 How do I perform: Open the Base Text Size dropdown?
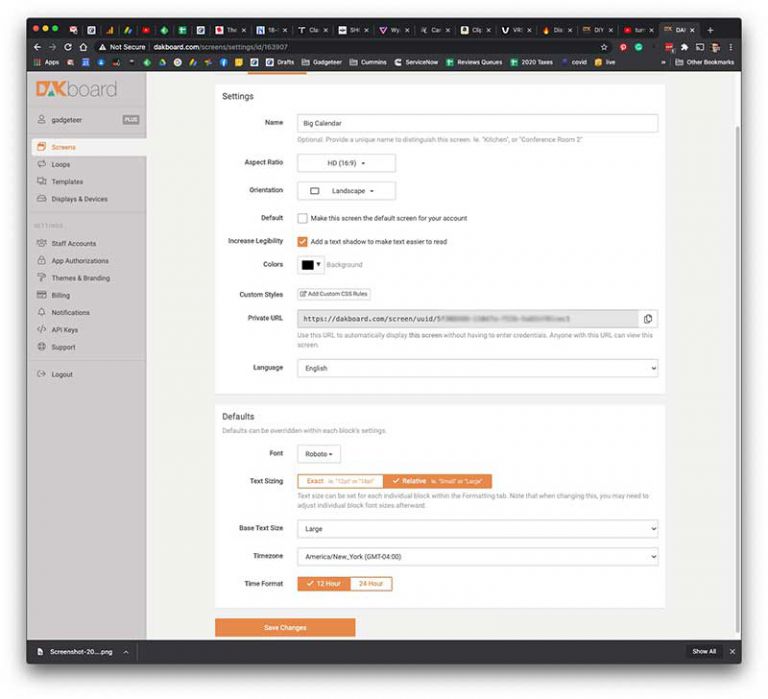(x=477, y=528)
